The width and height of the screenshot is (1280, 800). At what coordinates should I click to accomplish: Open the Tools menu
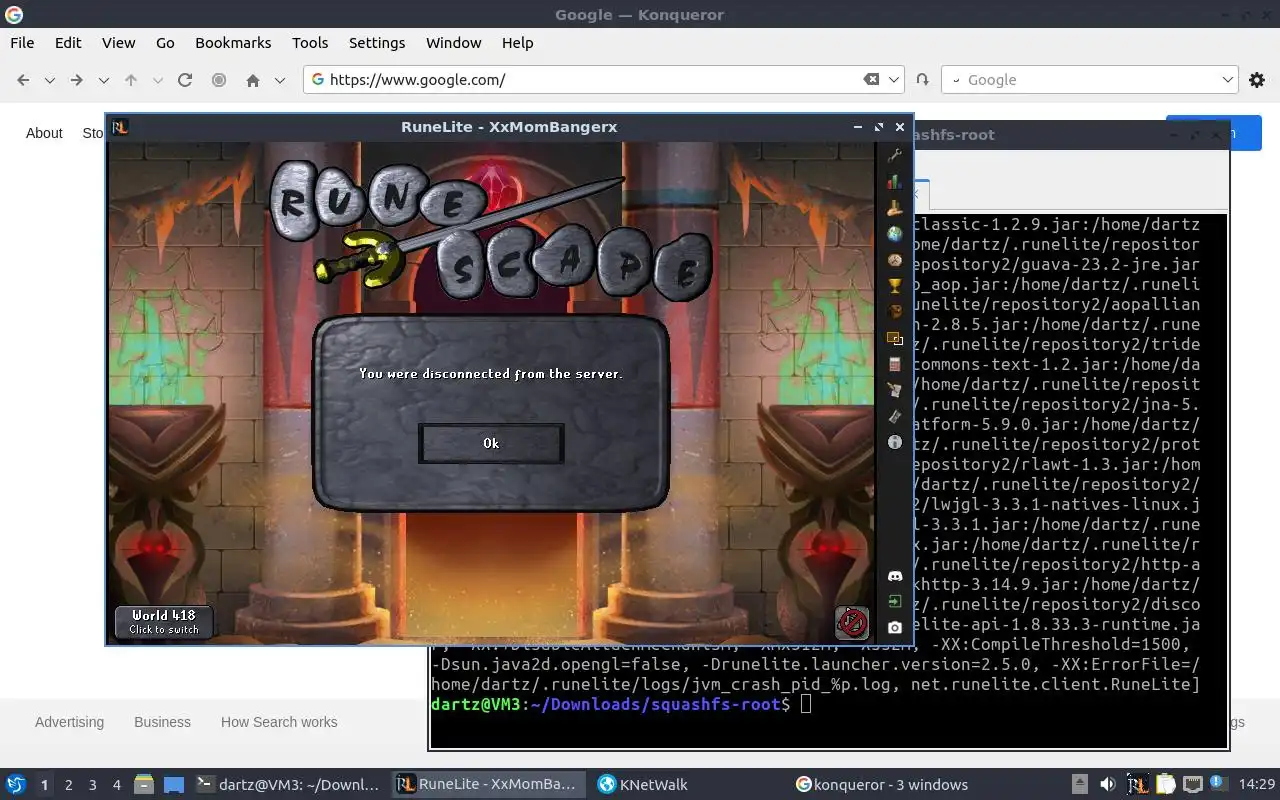point(310,43)
